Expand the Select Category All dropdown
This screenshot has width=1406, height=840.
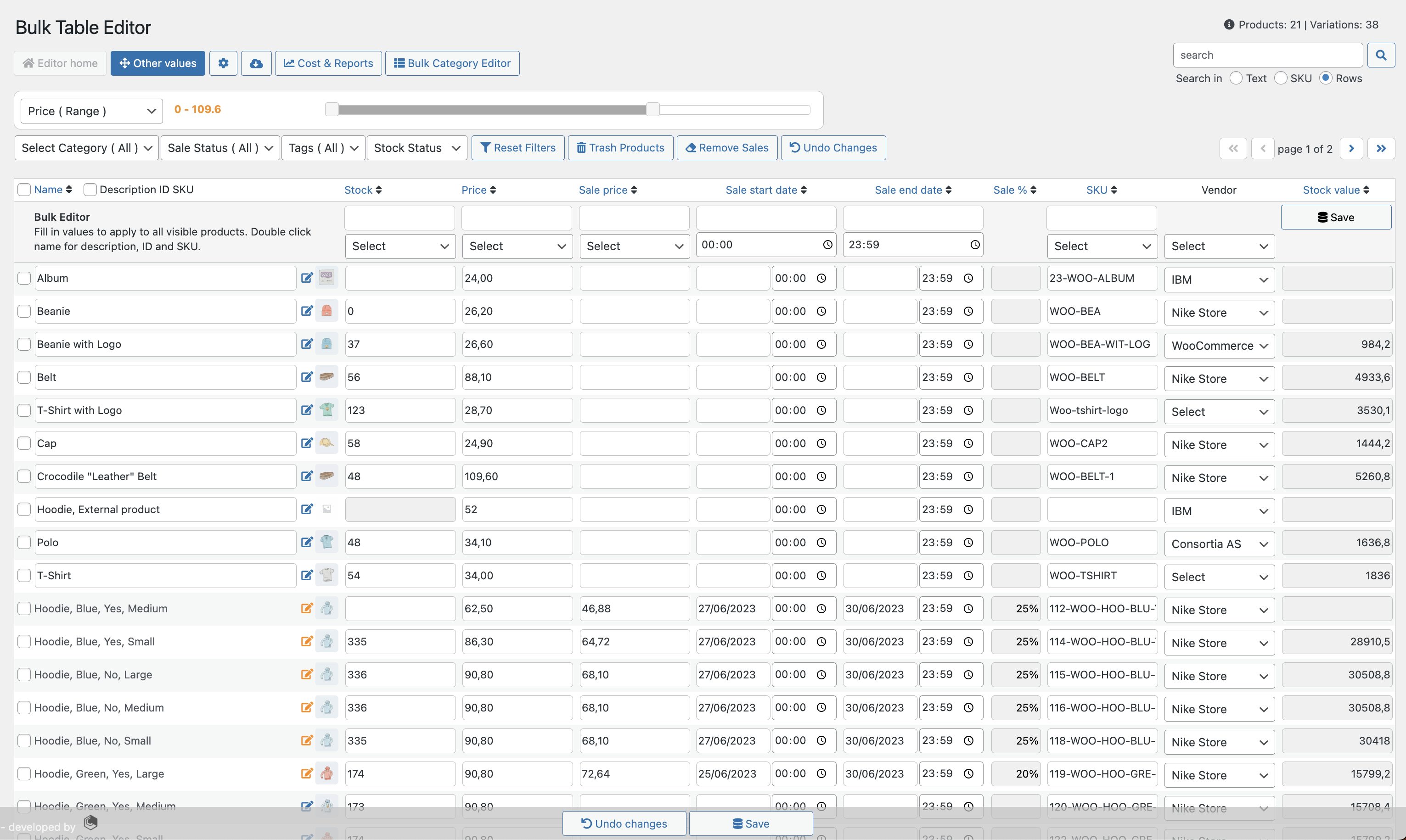(x=86, y=148)
